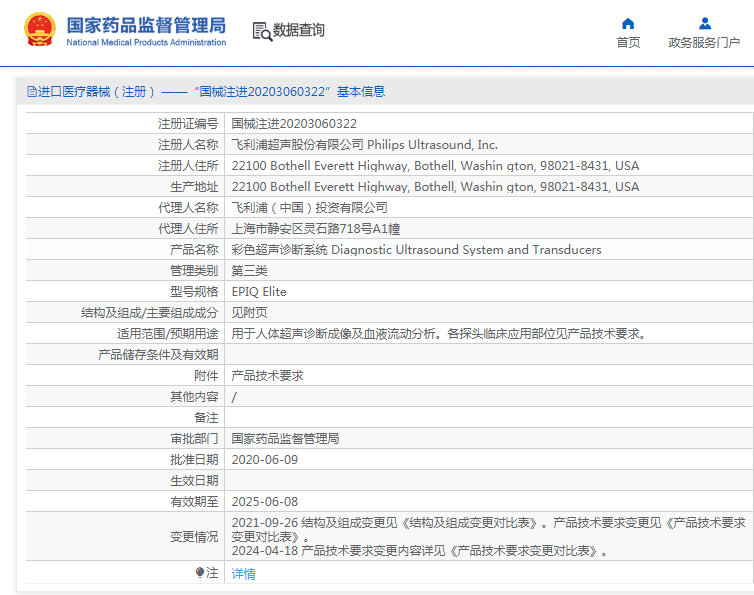The height and width of the screenshot is (595, 754).
Task: Click the expiry date 2025-06-08
Action: pyautogui.click(x=264, y=502)
